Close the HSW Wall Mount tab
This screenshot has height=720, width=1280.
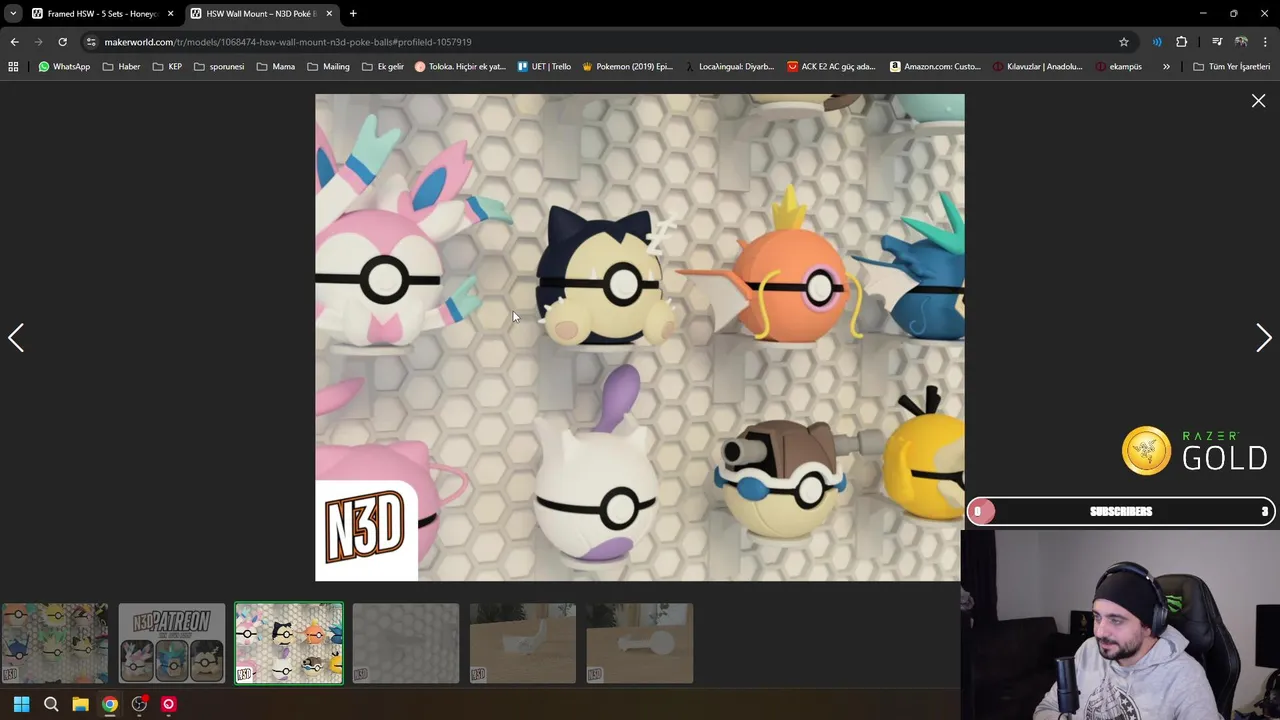(329, 14)
